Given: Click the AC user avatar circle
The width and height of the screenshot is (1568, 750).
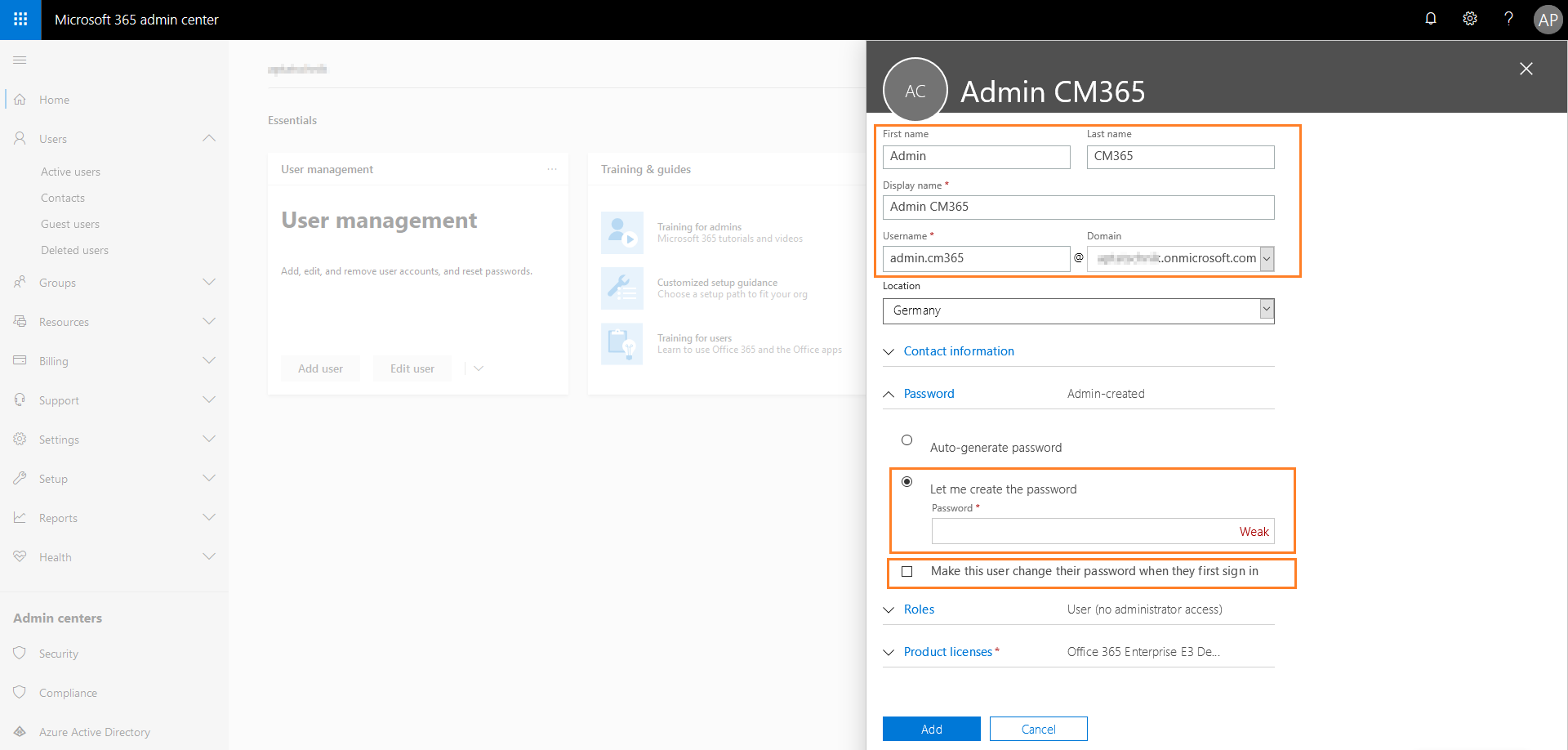Looking at the screenshot, I should tap(915, 90).
